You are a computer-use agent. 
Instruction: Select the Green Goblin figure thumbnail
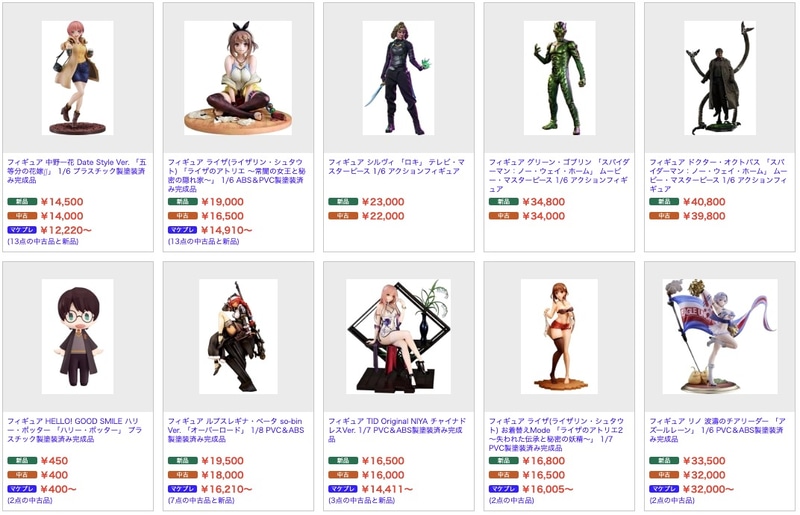coord(559,78)
